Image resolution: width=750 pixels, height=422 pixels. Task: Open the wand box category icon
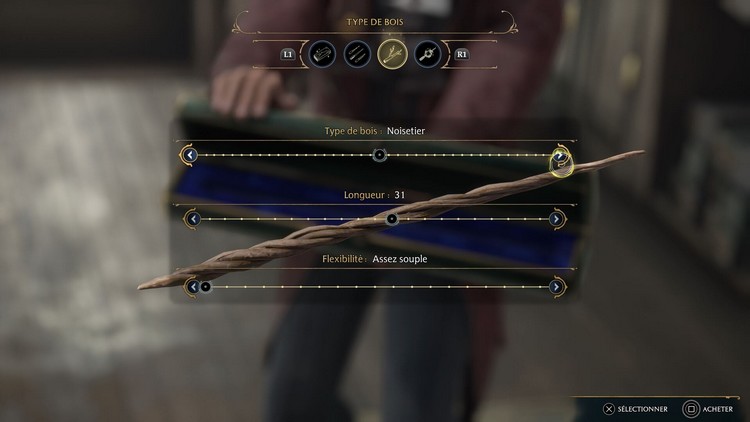click(322, 54)
